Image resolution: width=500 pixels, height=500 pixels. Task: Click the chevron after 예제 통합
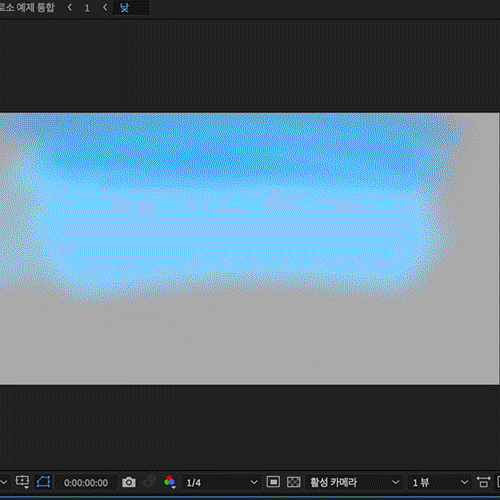tap(70, 7)
